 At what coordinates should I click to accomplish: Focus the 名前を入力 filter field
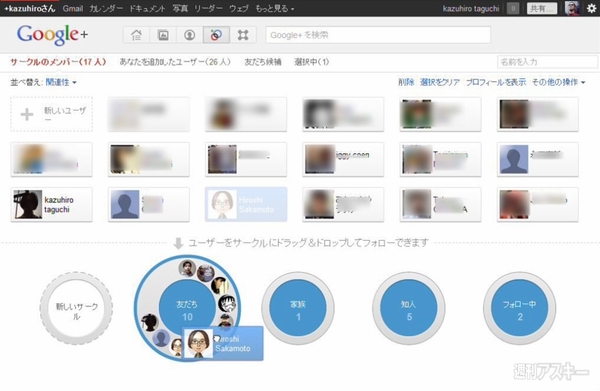pyautogui.click(x=547, y=62)
